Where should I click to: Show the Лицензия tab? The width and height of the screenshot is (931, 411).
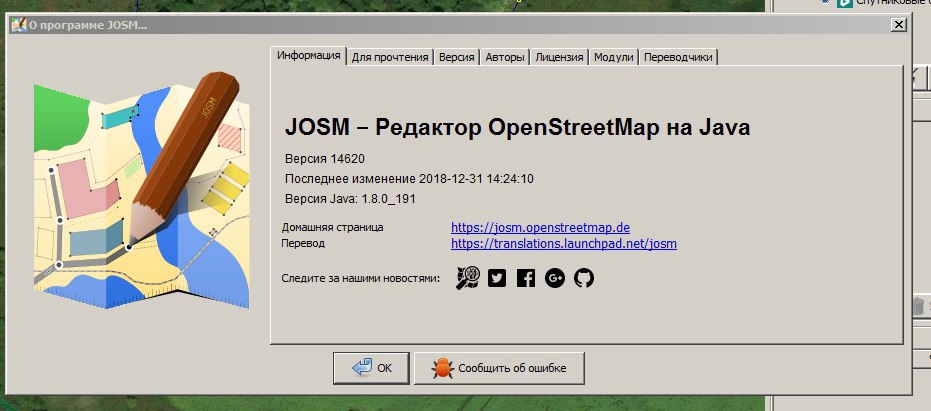[x=559, y=58]
